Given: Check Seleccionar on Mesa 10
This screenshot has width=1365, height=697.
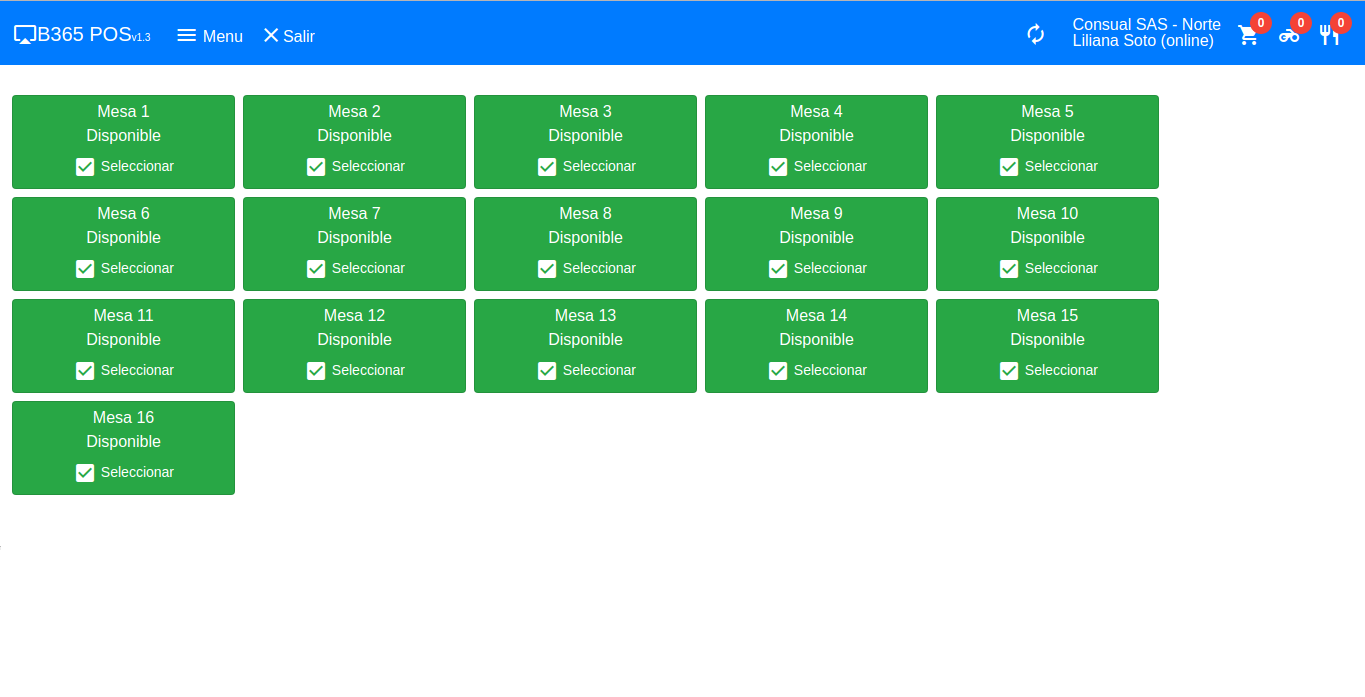Looking at the screenshot, I should point(1049,269).
